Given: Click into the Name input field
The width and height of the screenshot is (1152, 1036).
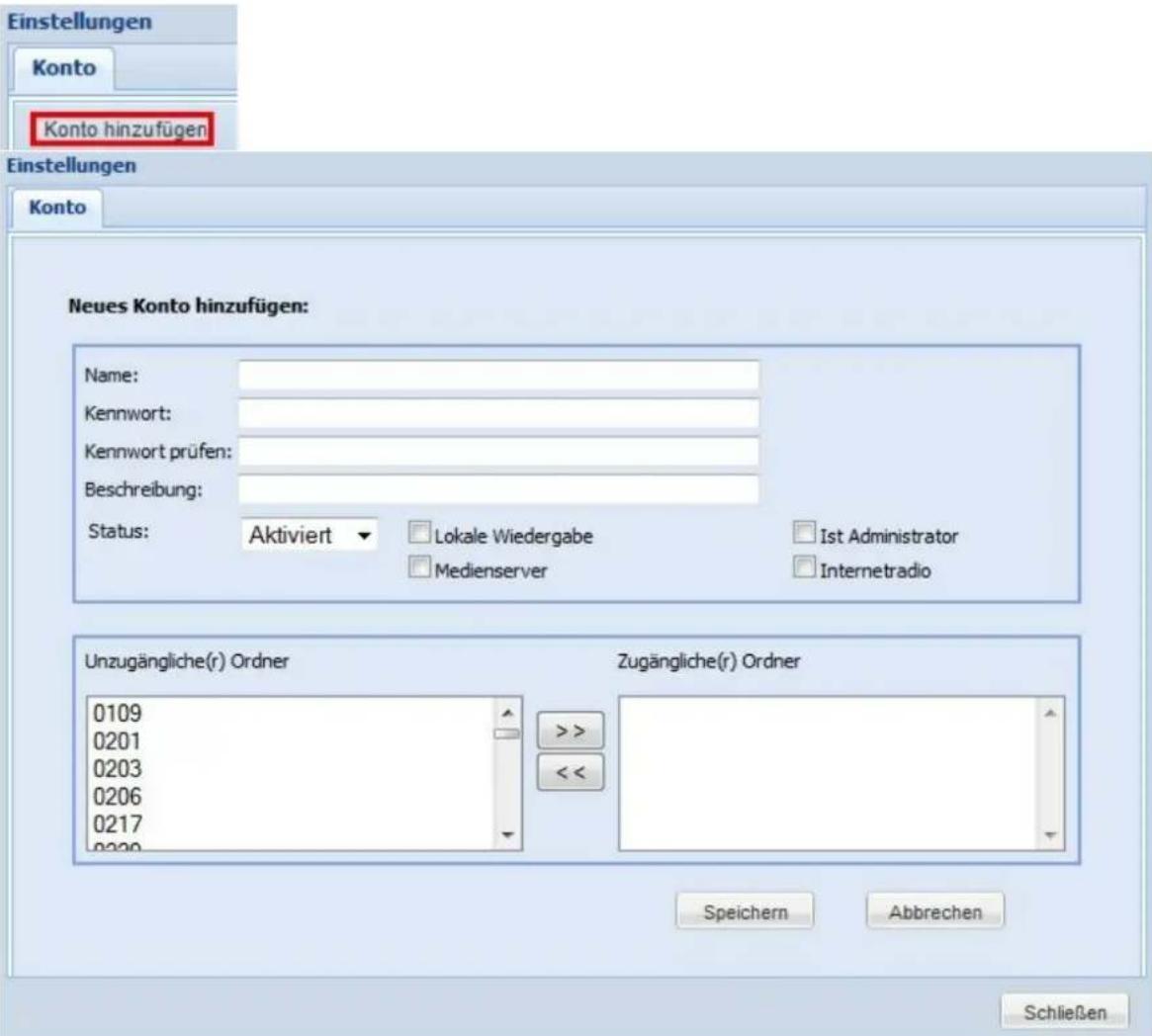Looking at the screenshot, I should pyautogui.click(x=498, y=376).
